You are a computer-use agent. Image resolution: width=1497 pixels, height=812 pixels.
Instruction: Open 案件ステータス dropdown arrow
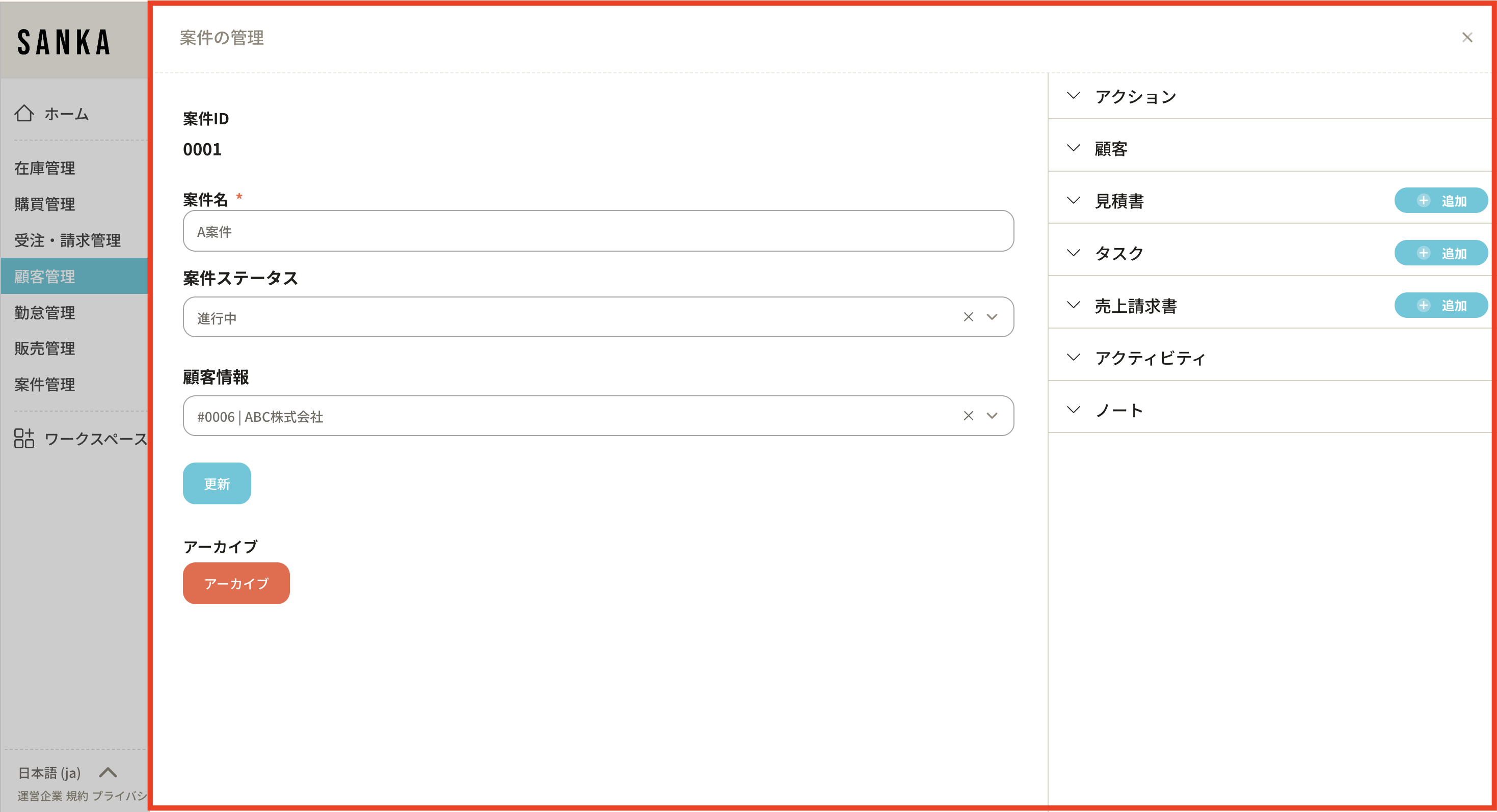tap(992, 317)
